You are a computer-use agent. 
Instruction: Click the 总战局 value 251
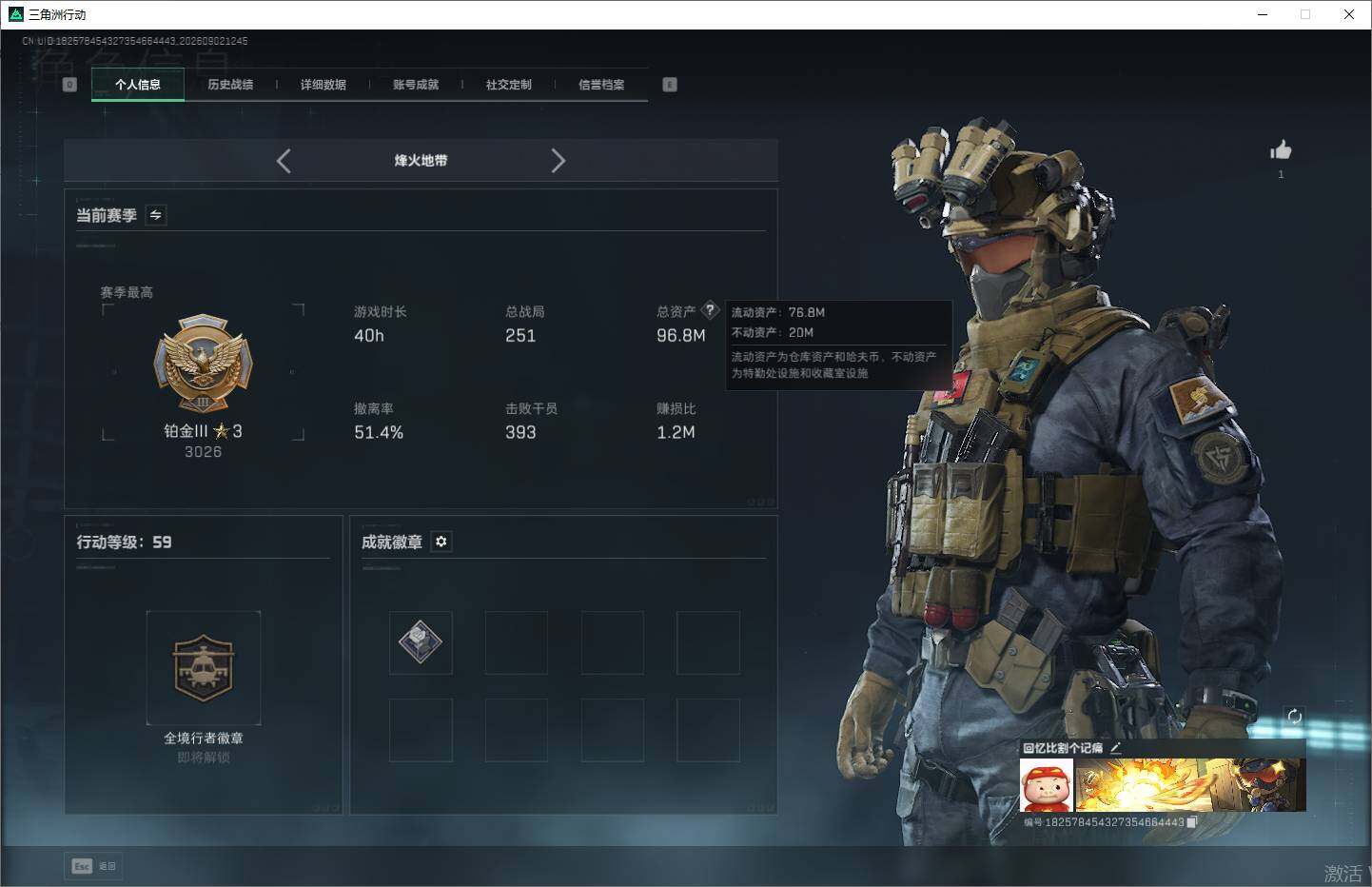520,336
